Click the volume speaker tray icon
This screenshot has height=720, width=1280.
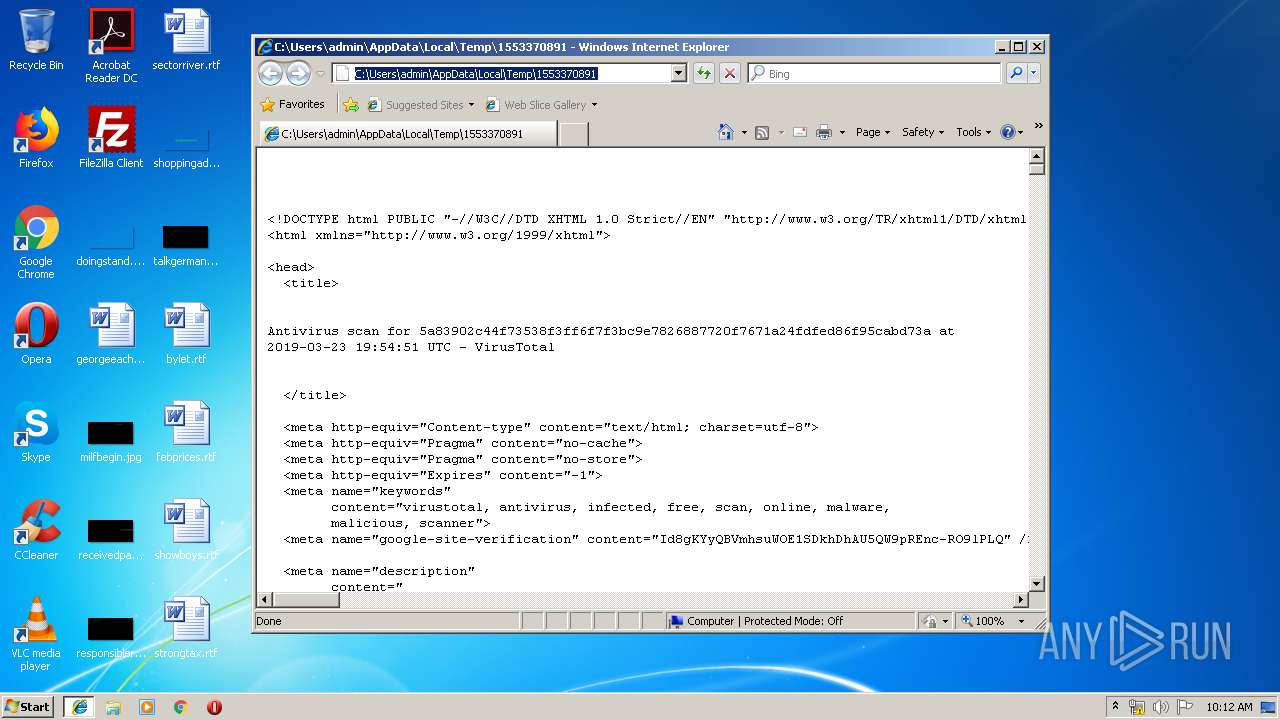(1161, 706)
